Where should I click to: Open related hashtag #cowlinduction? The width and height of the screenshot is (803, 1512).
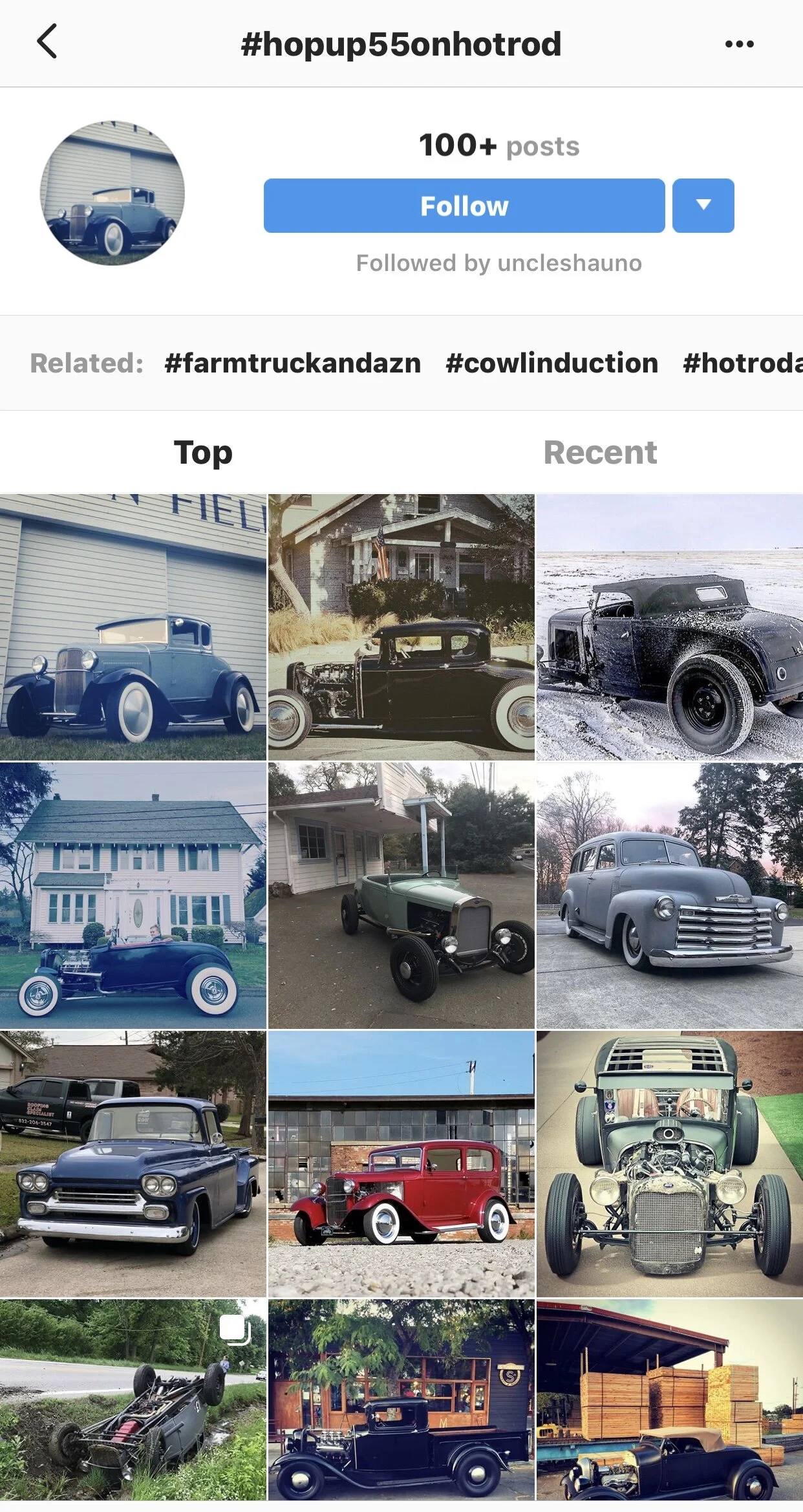pos(552,363)
